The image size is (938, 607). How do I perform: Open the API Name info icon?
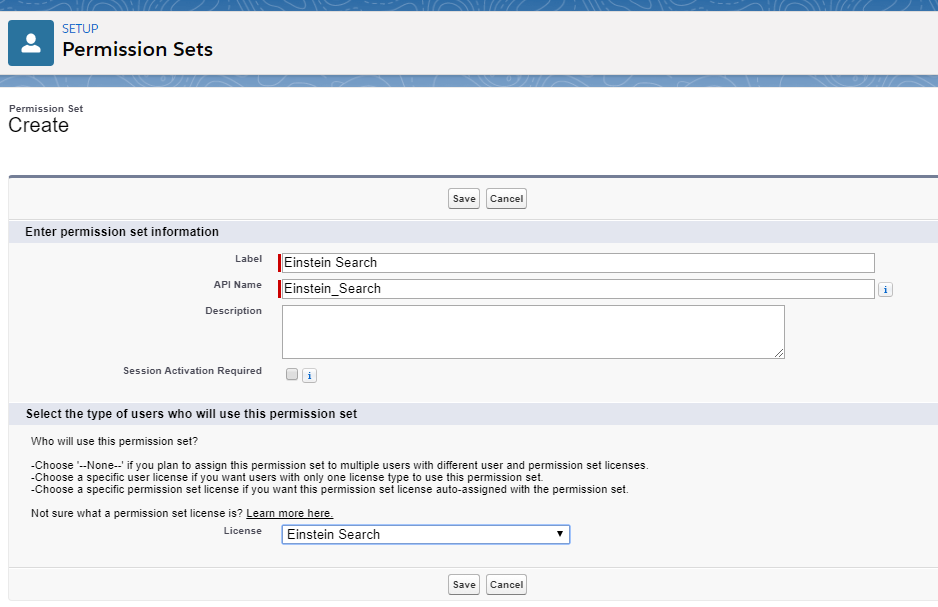point(885,289)
